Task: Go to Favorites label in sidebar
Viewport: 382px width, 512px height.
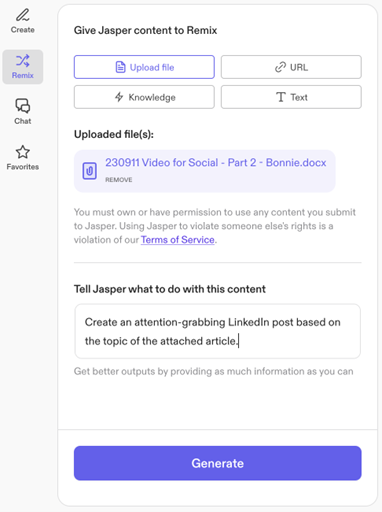Action: tap(23, 167)
